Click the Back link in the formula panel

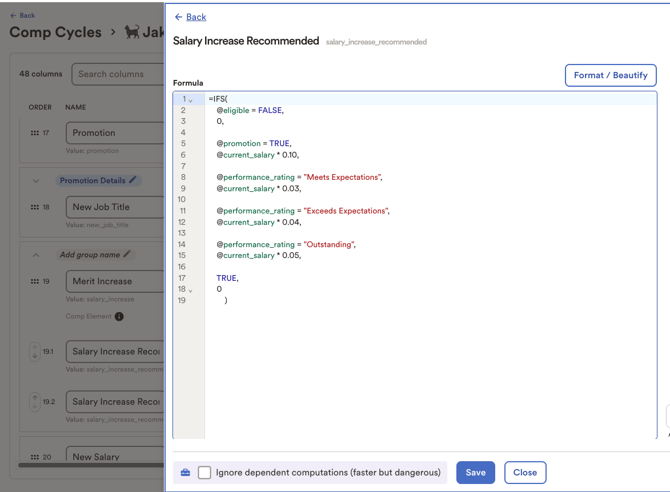point(196,17)
